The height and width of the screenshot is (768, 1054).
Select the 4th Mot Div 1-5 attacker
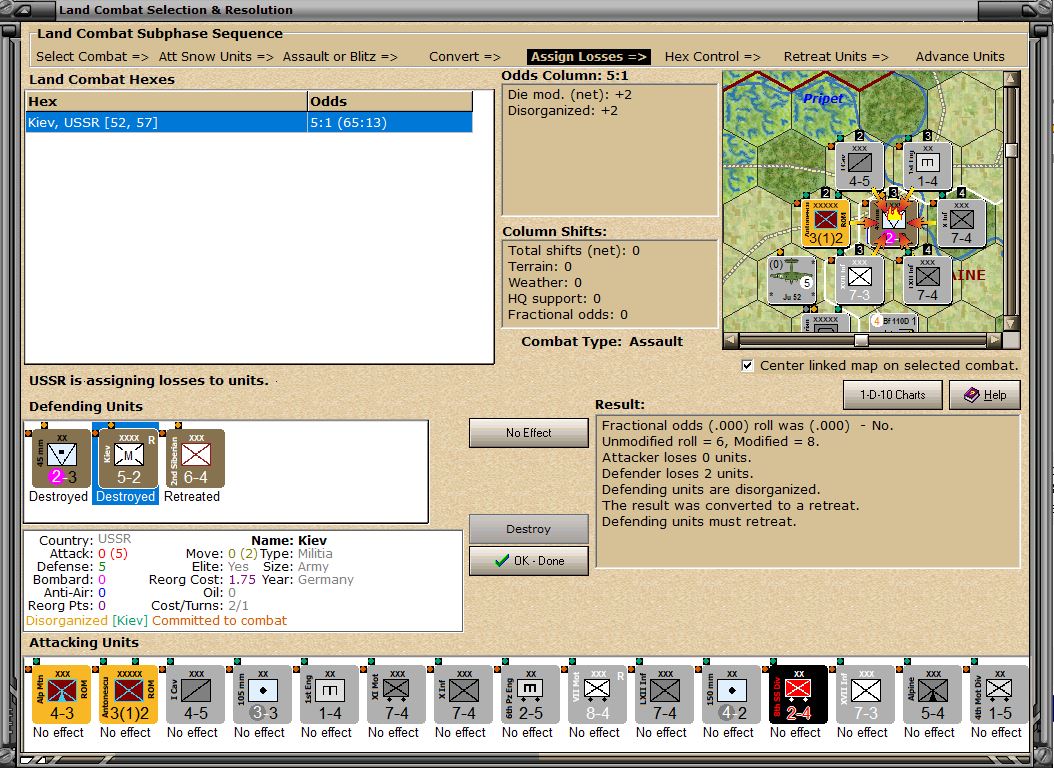click(x=999, y=695)
